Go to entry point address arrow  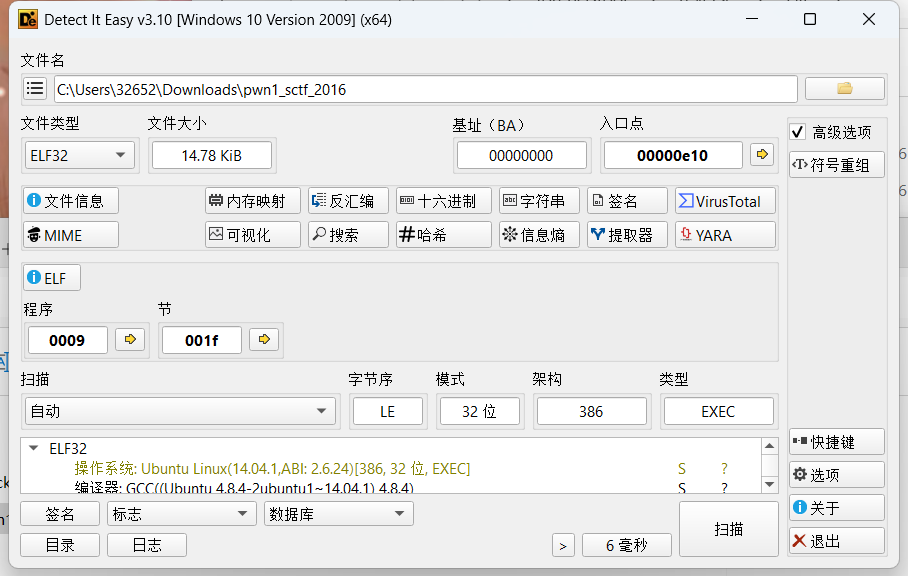coord(762,155)
